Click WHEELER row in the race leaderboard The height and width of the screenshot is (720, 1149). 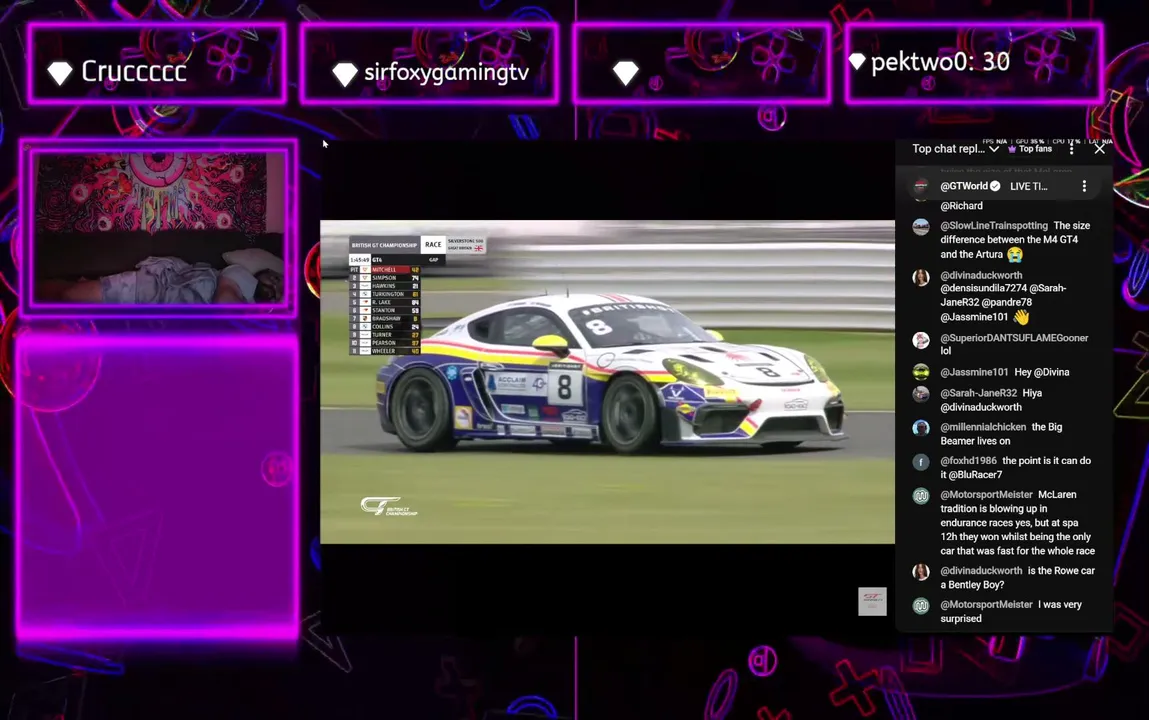[x=385, y=351]
